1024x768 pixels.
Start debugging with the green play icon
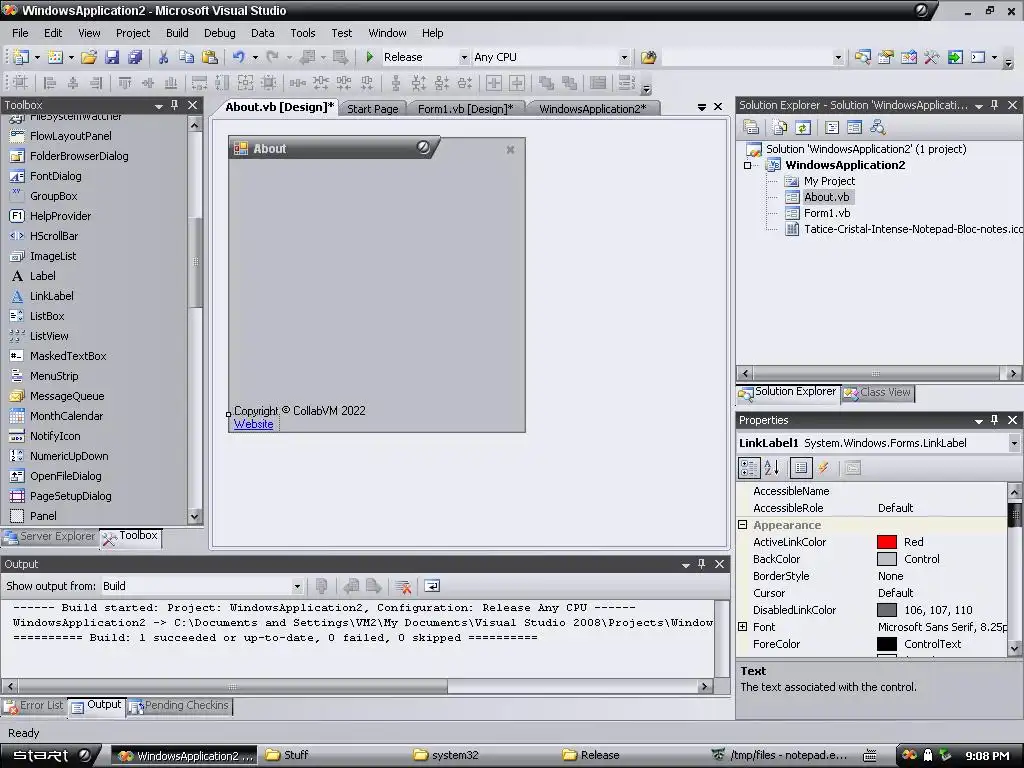(x=370, y=57)
